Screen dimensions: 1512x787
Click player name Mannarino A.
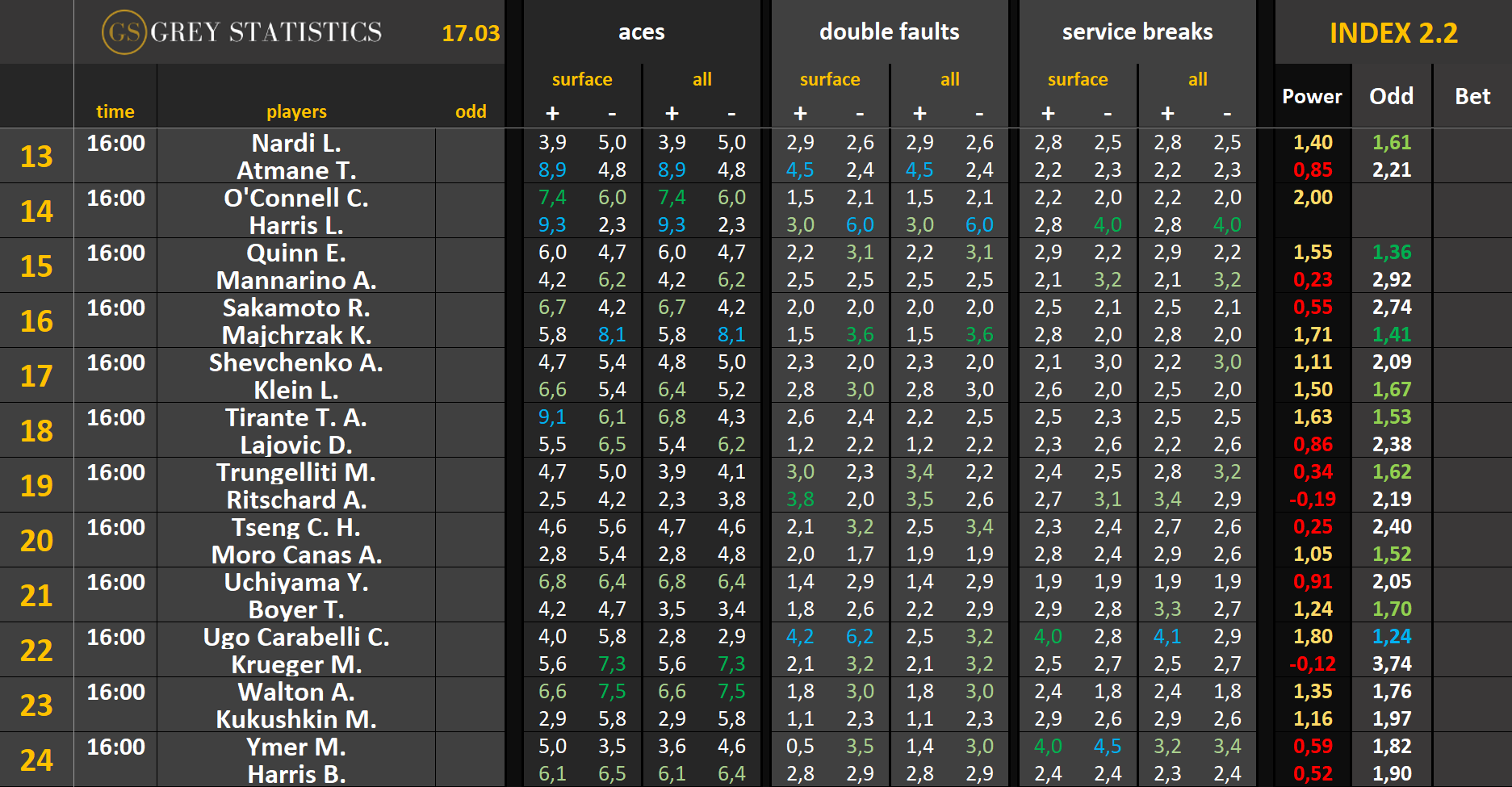pos(296,280)
